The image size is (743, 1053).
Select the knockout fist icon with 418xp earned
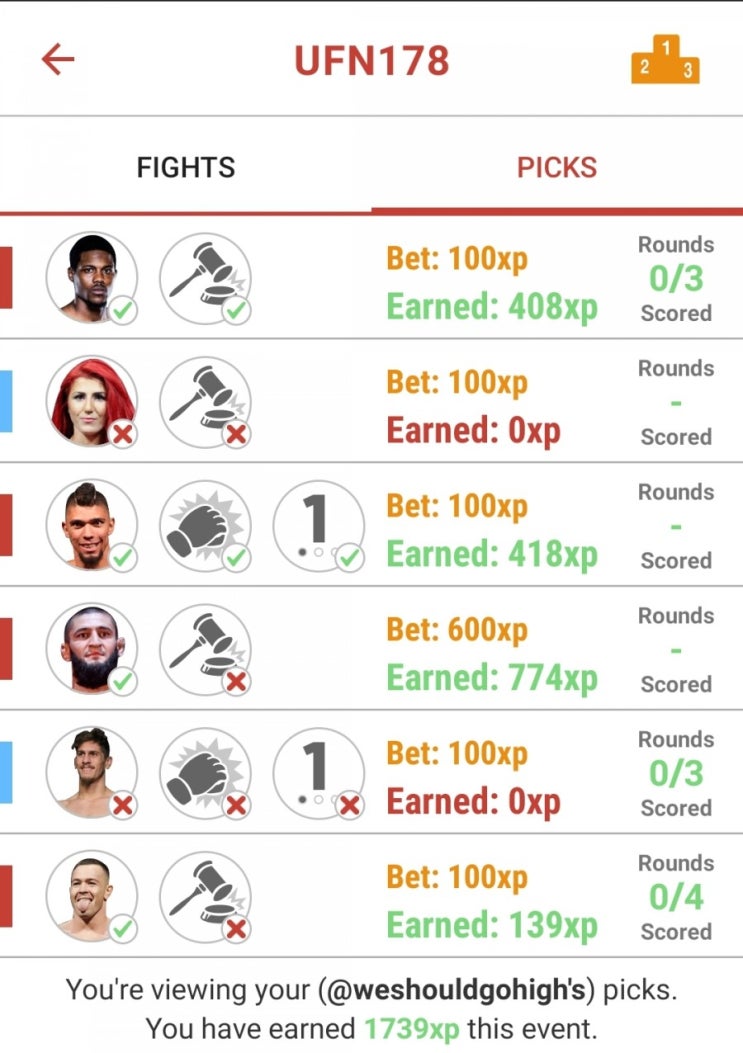point(206,526)
